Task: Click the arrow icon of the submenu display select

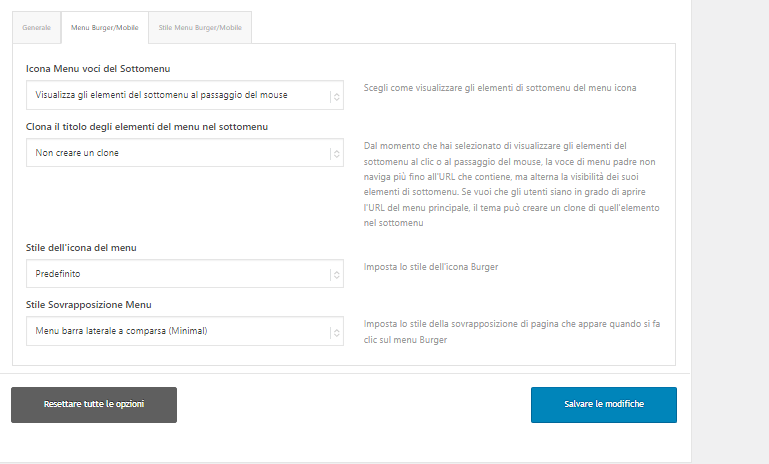Action: [x=336, y=97]
